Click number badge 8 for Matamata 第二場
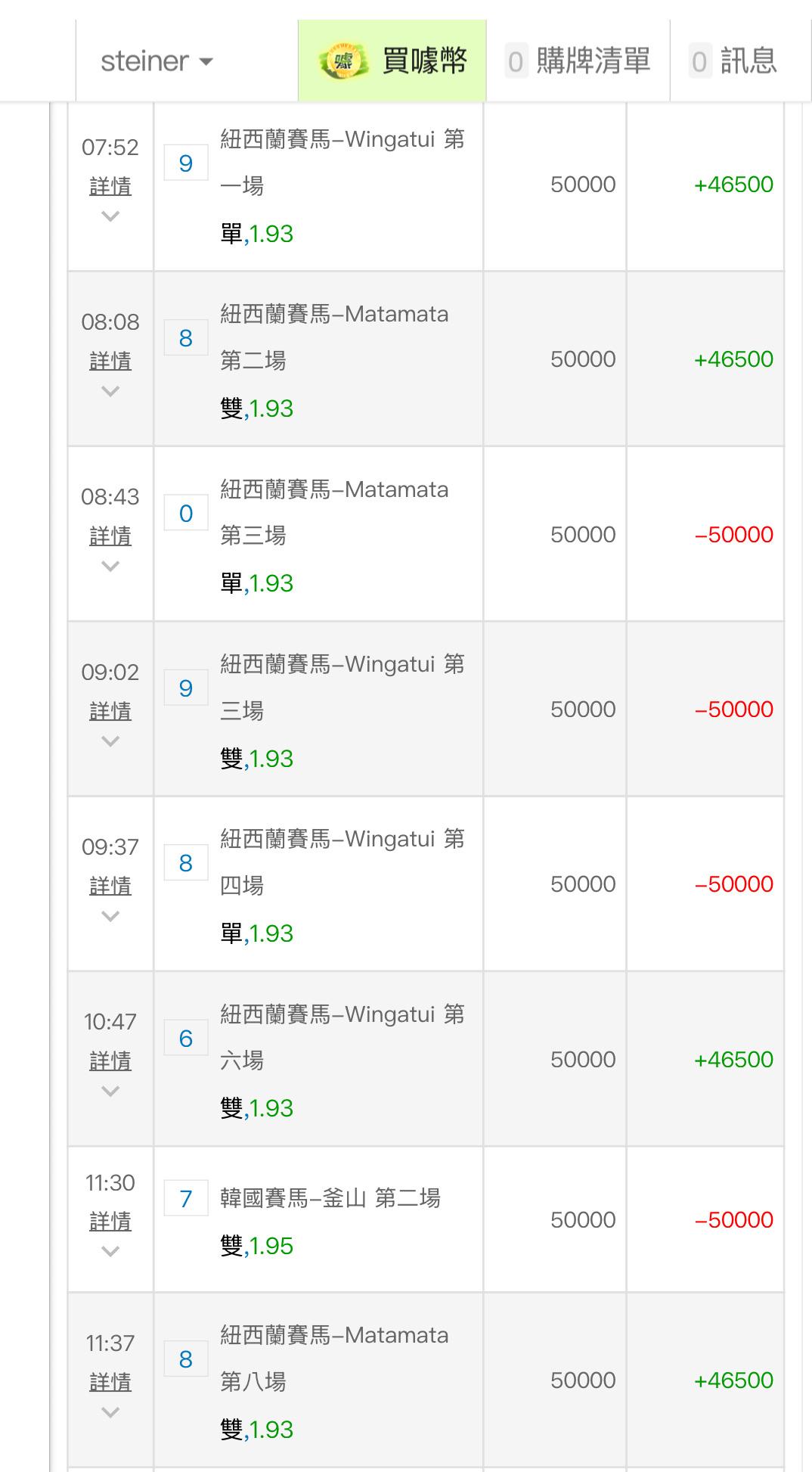This screenshot has height=1472, width=812. tap(186, 338)
